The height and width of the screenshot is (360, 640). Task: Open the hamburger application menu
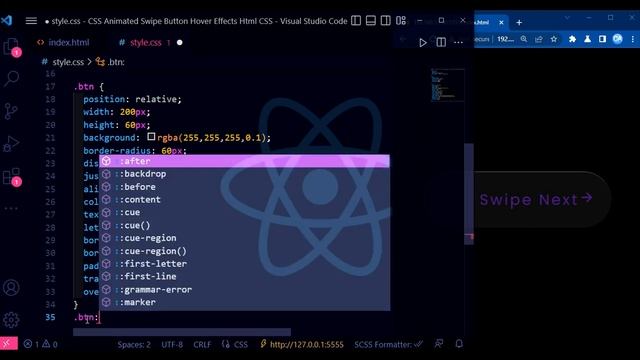click(31, 20)
